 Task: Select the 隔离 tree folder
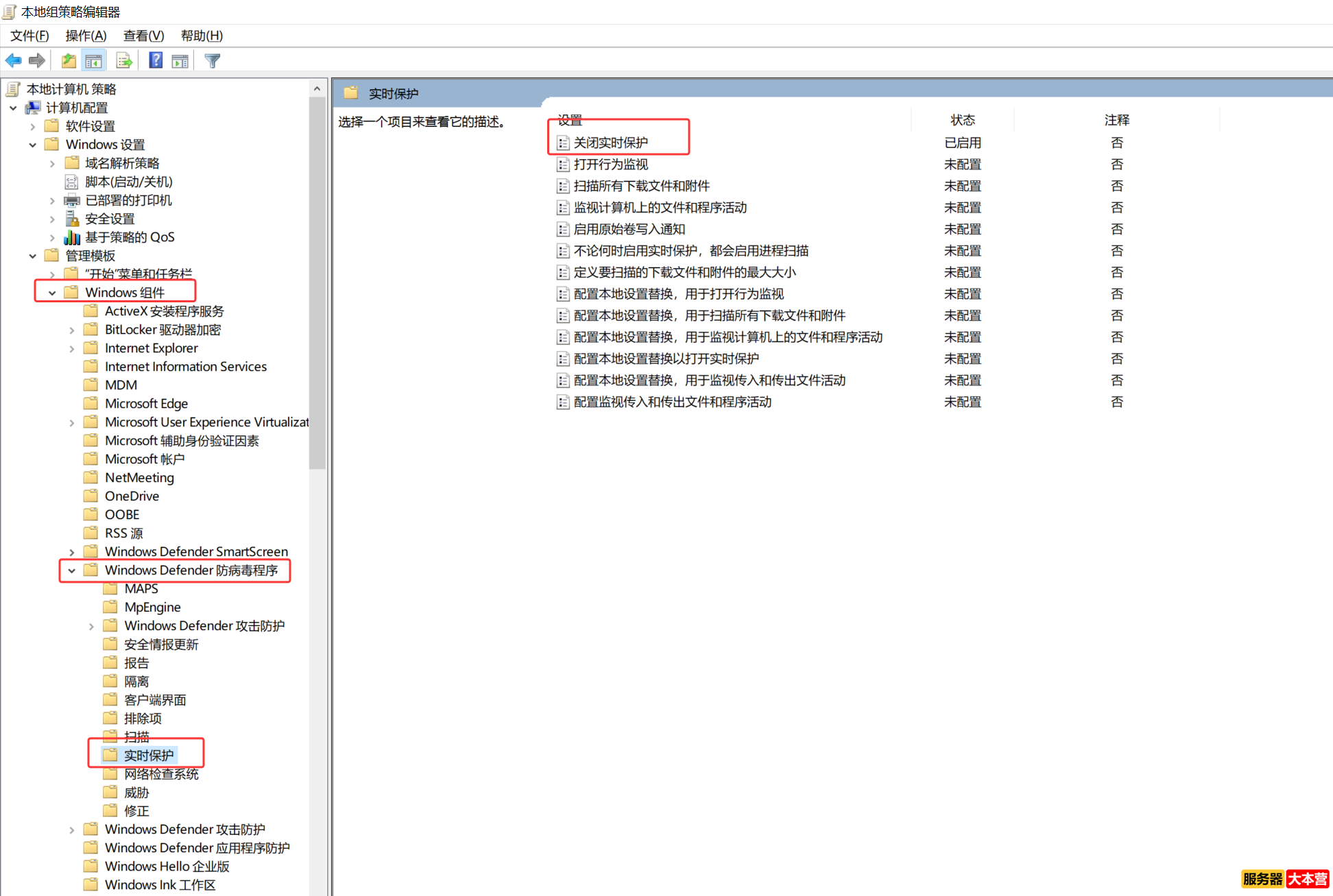[x=136, y=681]
